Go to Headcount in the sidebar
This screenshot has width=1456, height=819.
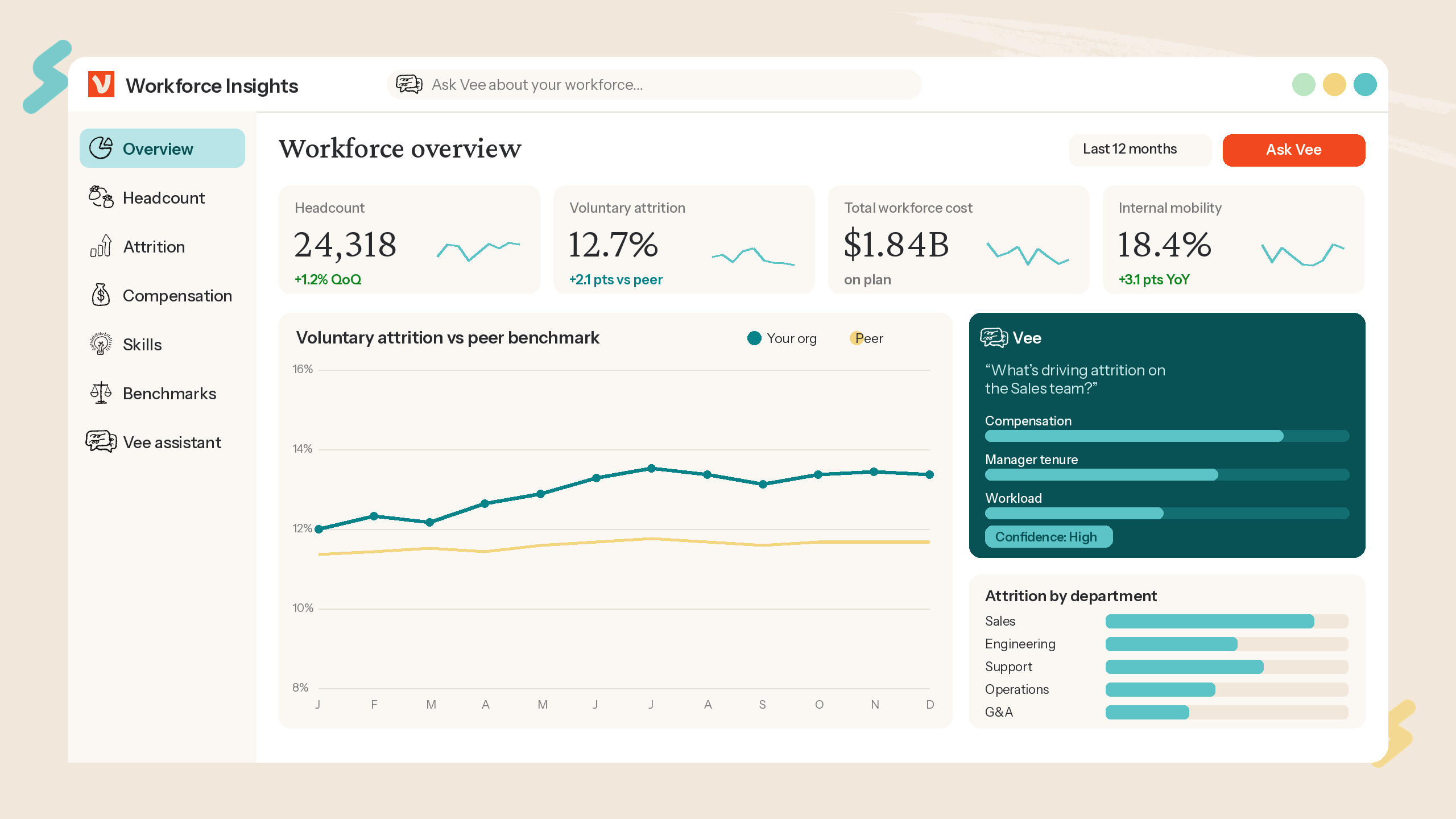click(162, 197)
